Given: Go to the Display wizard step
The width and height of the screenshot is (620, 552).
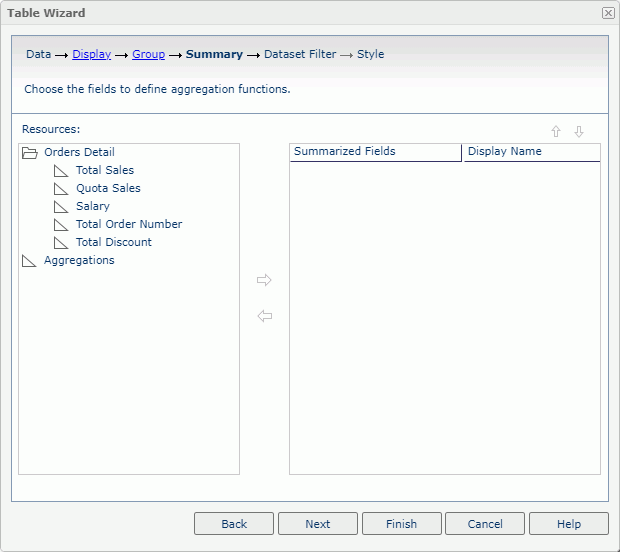Looking at the screenshot, I should (91, 54).
